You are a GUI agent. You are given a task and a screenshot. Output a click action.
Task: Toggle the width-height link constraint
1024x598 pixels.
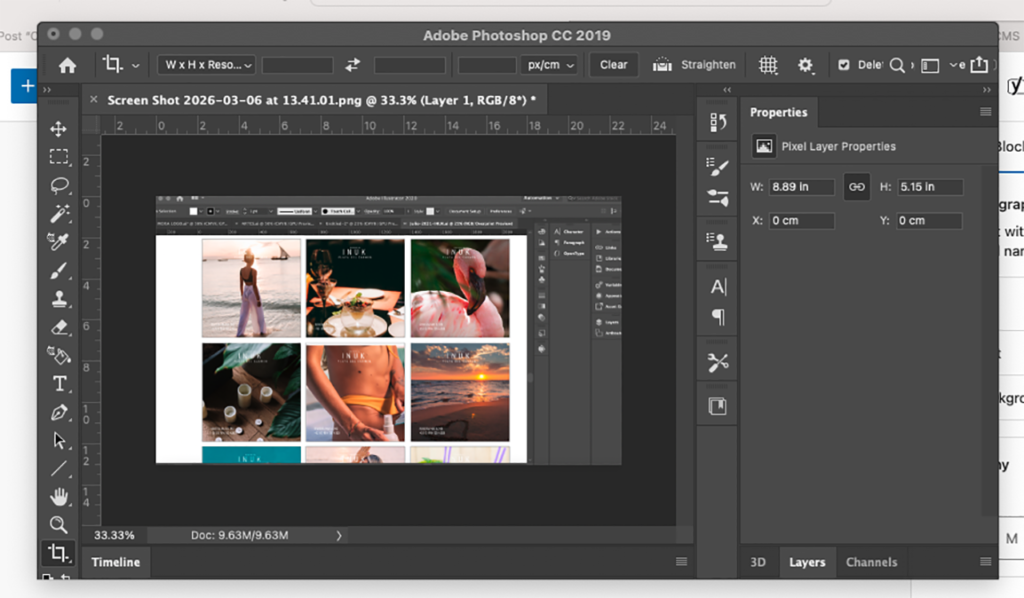click(856, 187)
